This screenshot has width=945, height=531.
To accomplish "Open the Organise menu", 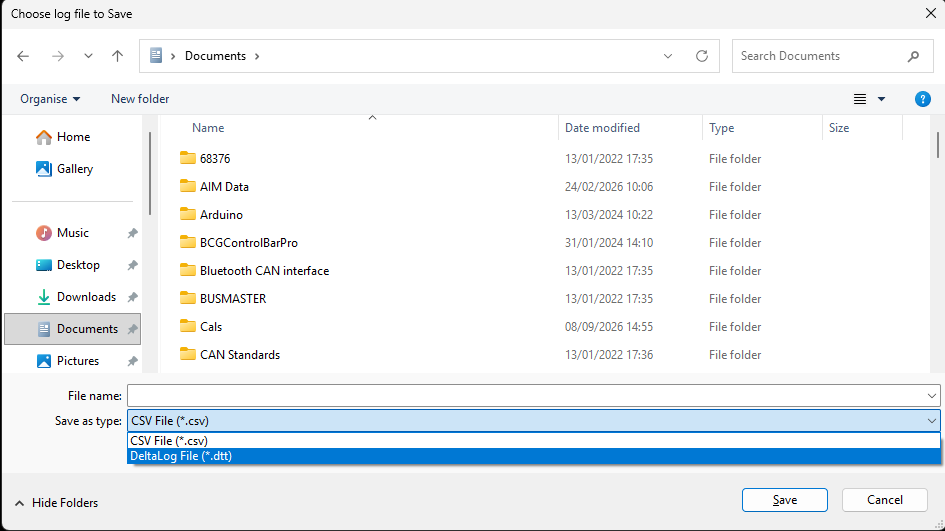I will click(50, 99).
